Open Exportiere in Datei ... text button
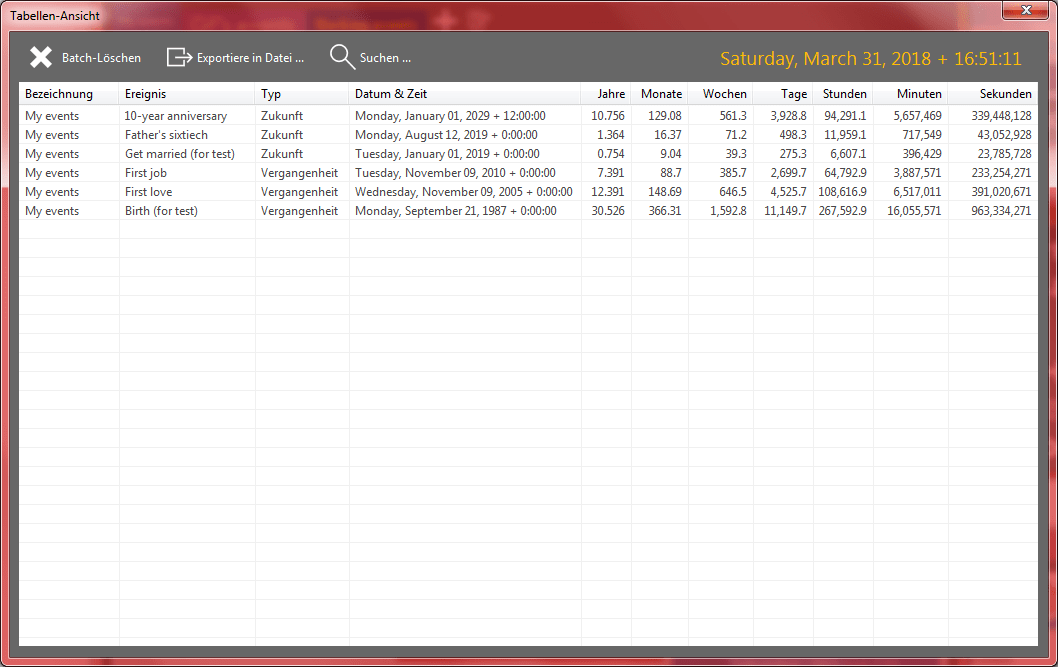 click(x=250, y=58)
